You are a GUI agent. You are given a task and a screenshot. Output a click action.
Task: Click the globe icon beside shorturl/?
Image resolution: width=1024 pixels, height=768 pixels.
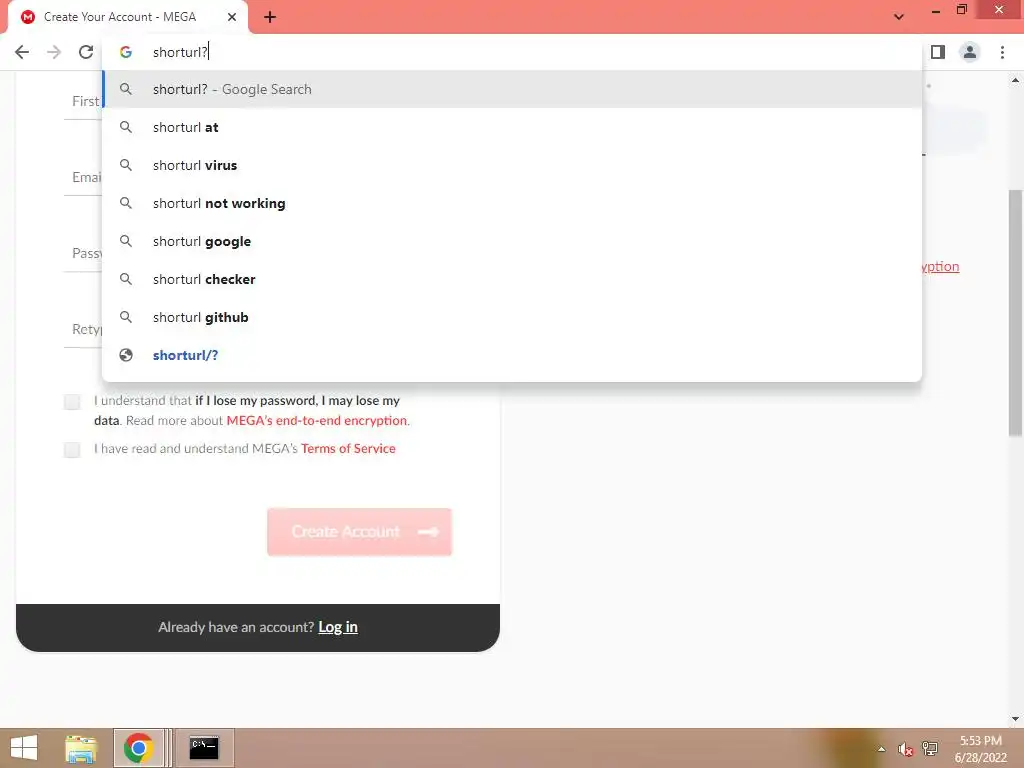coord(126,355)
